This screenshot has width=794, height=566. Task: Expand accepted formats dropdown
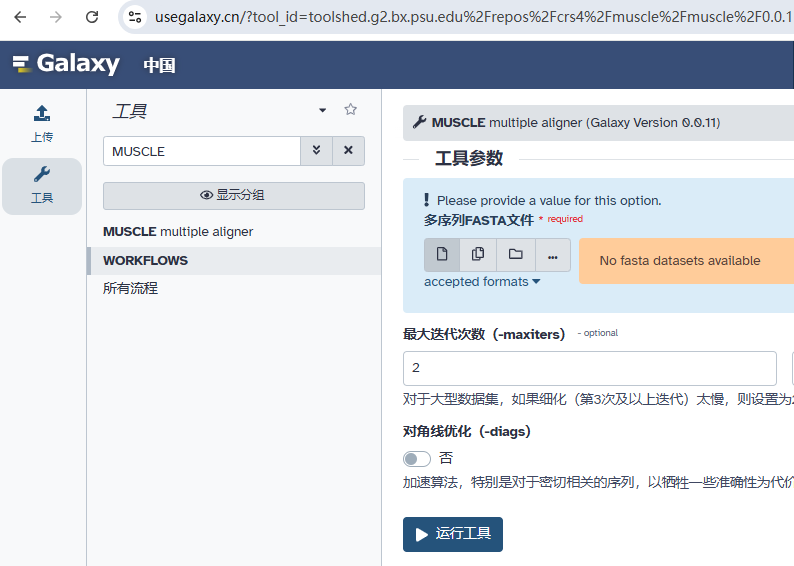click(482, 281)
